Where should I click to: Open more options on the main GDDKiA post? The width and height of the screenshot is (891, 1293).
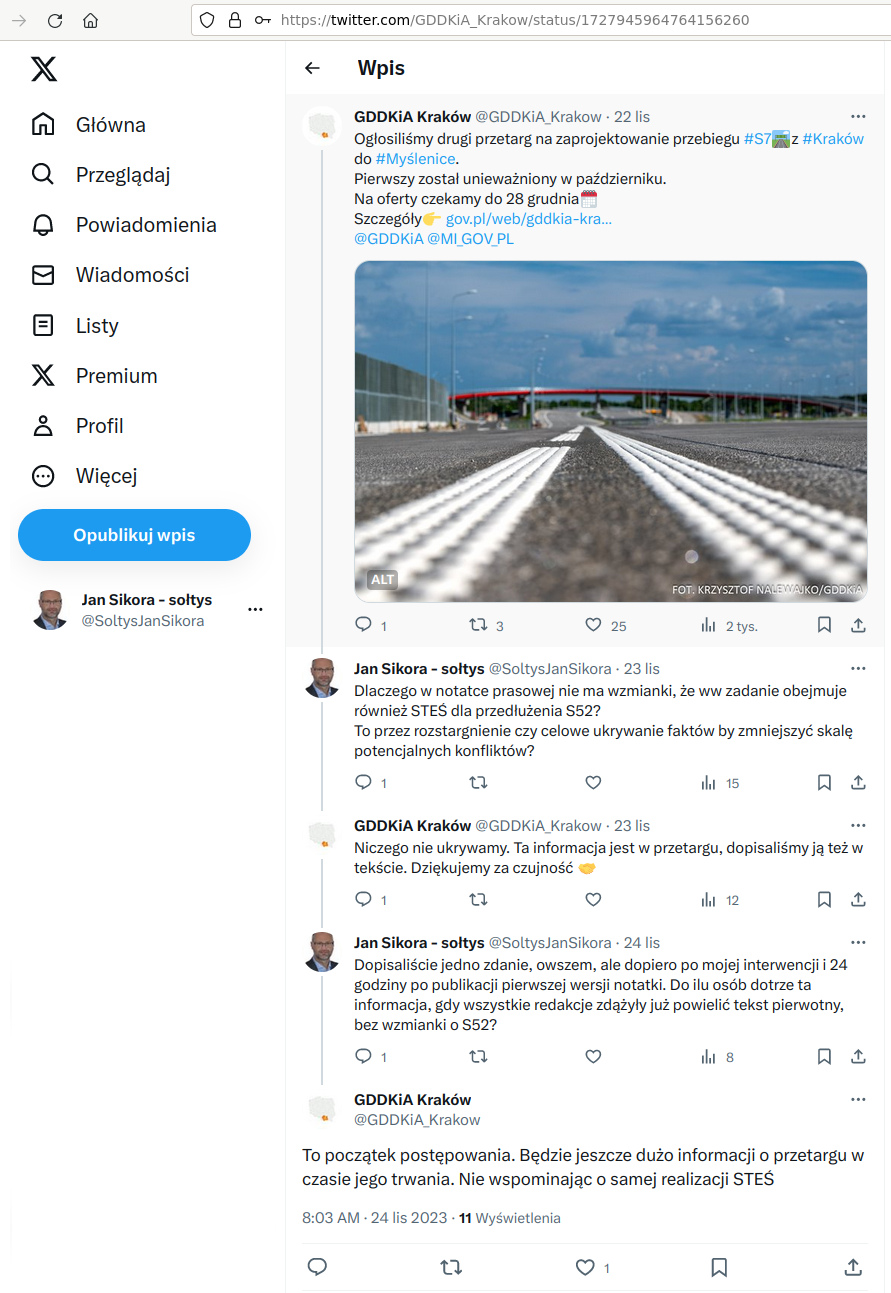pyautogui.click(x=858, y=116)
